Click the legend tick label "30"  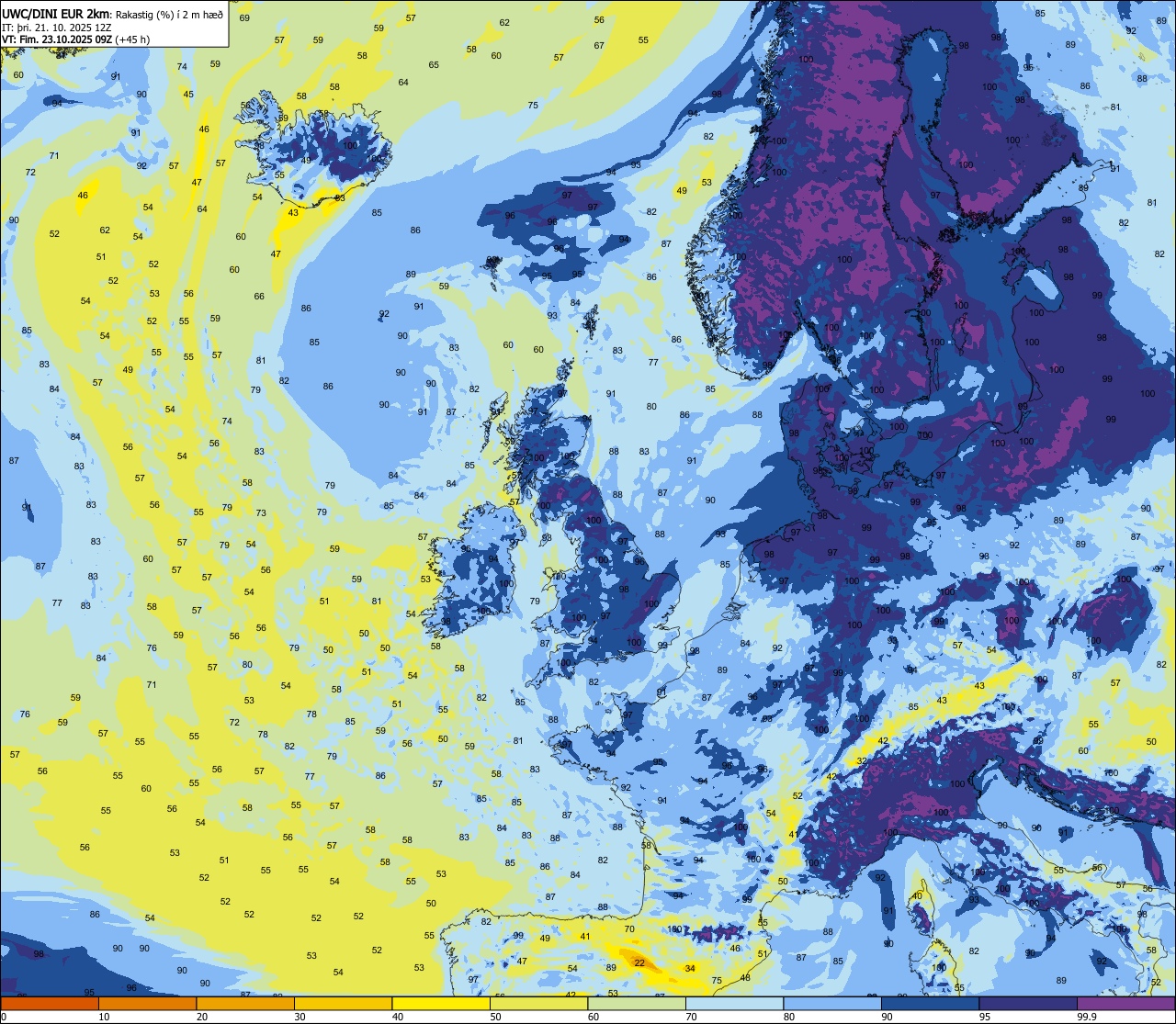(300, 1017)
